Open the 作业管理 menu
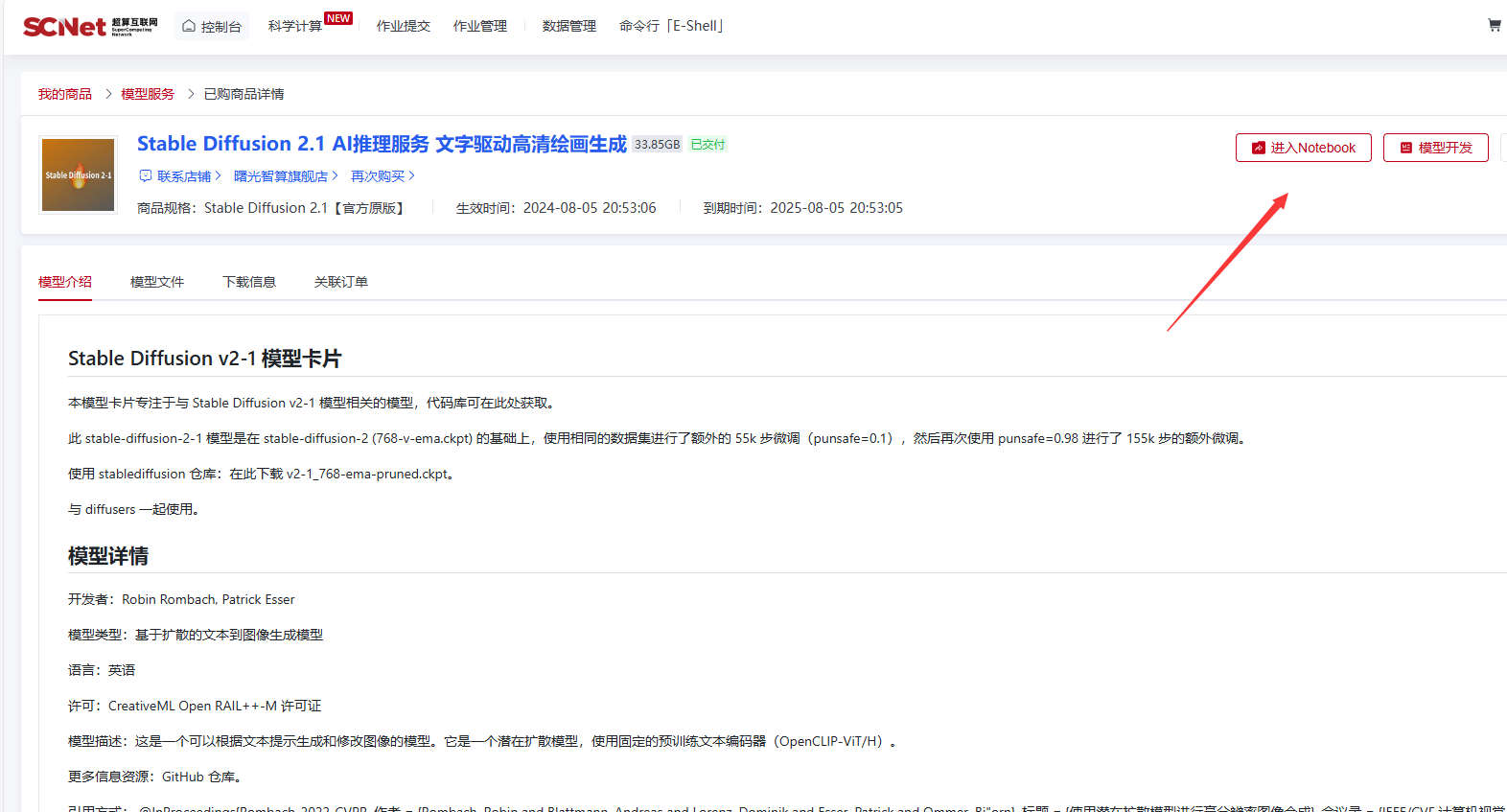 [480, 26]
